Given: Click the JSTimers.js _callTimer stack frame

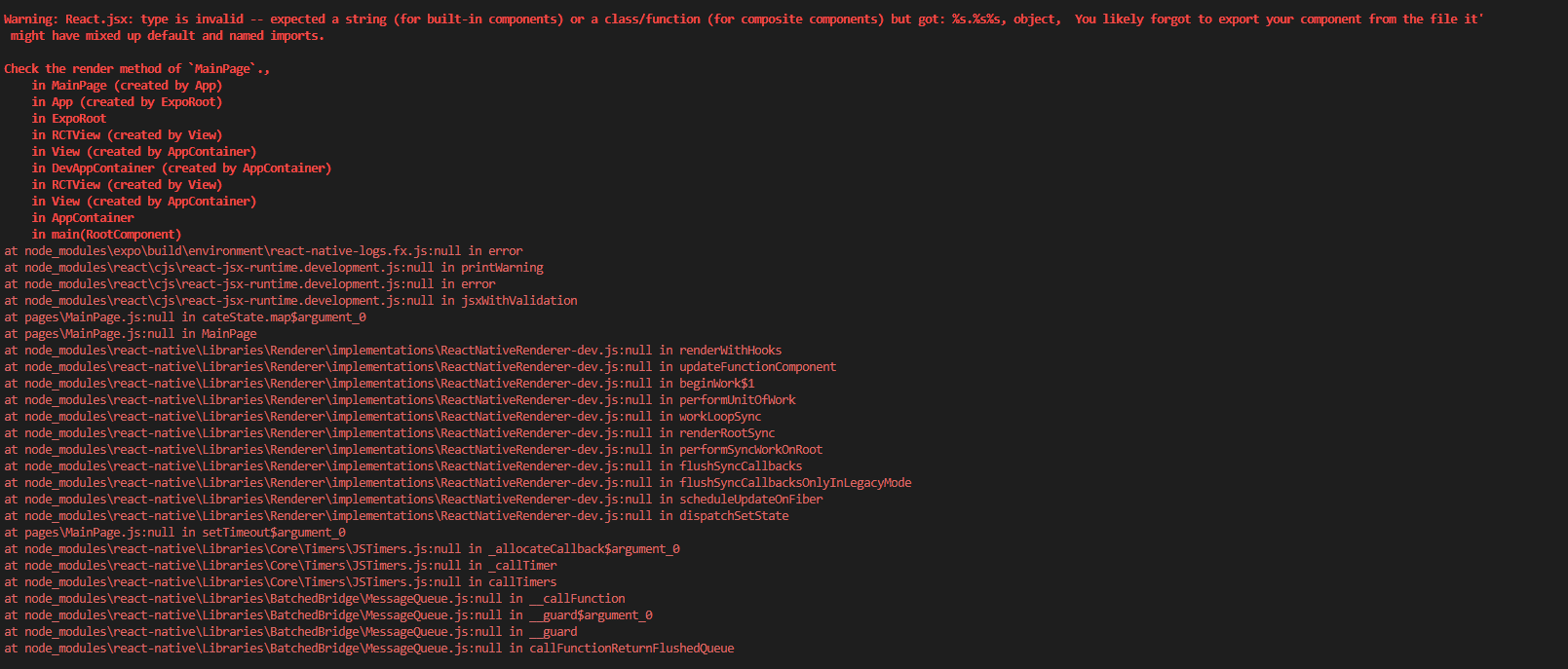Looking at the screenshot, I should [x=281, y=566].
